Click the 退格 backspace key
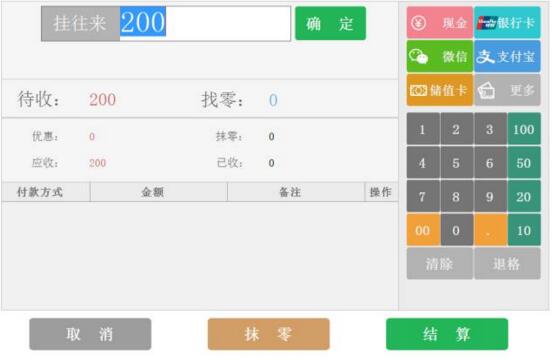 pos(507,264)
